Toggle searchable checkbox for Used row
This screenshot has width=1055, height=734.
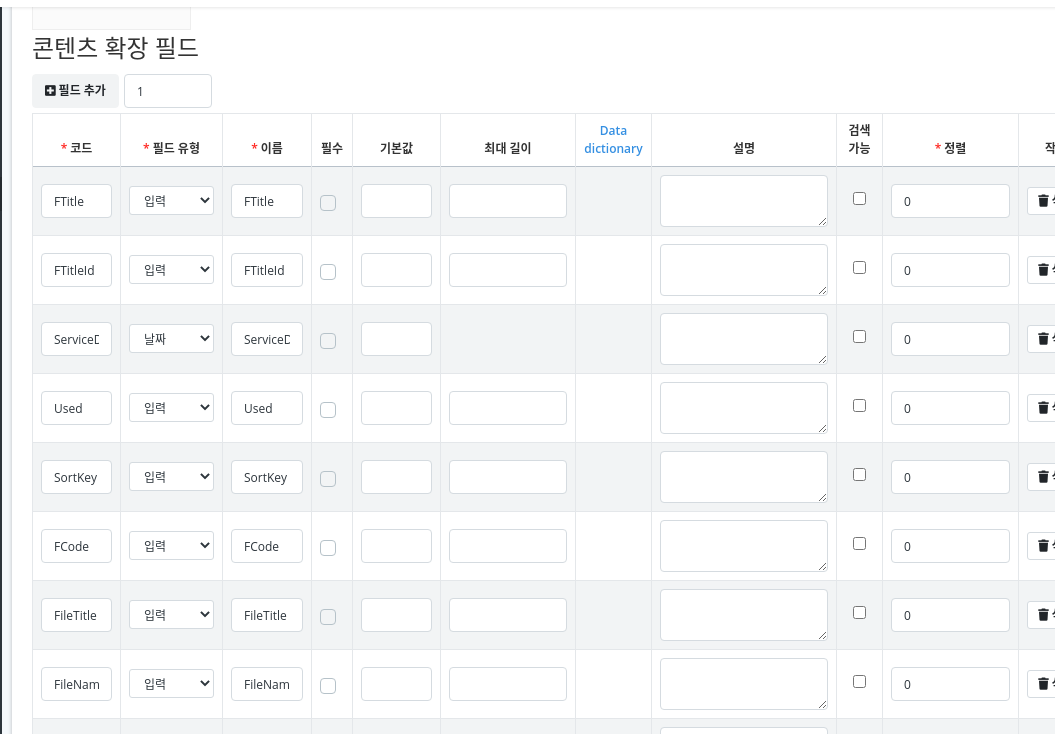[x=859, y=405]
